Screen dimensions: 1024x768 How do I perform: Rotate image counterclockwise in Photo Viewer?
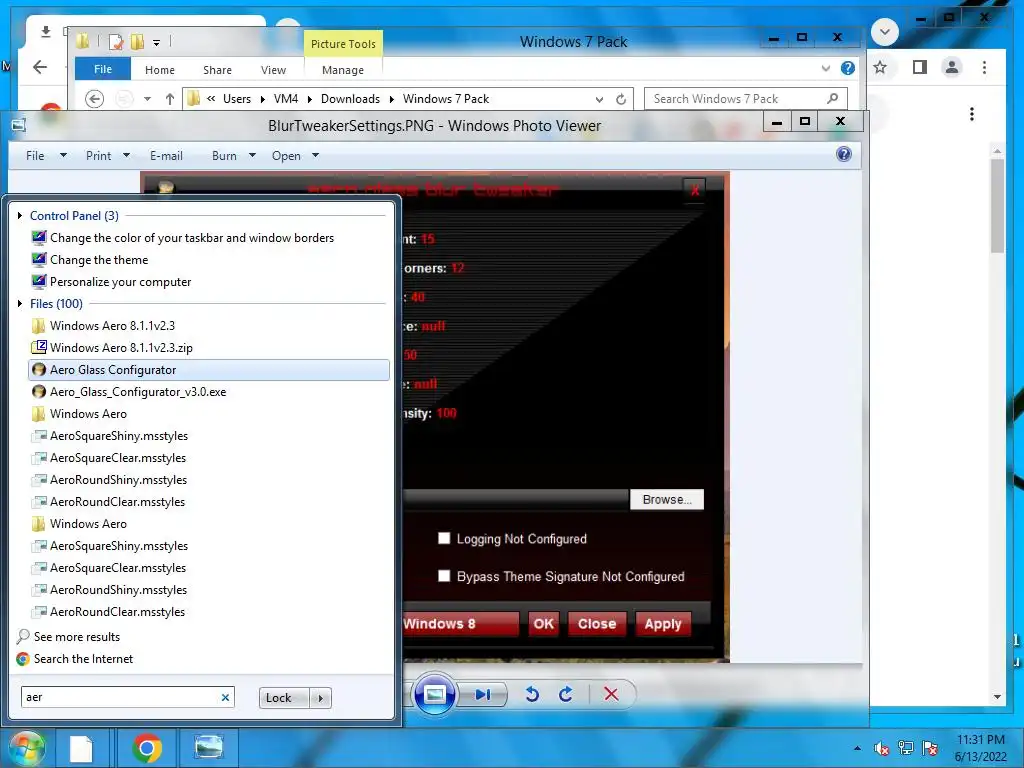pos(532,694)
